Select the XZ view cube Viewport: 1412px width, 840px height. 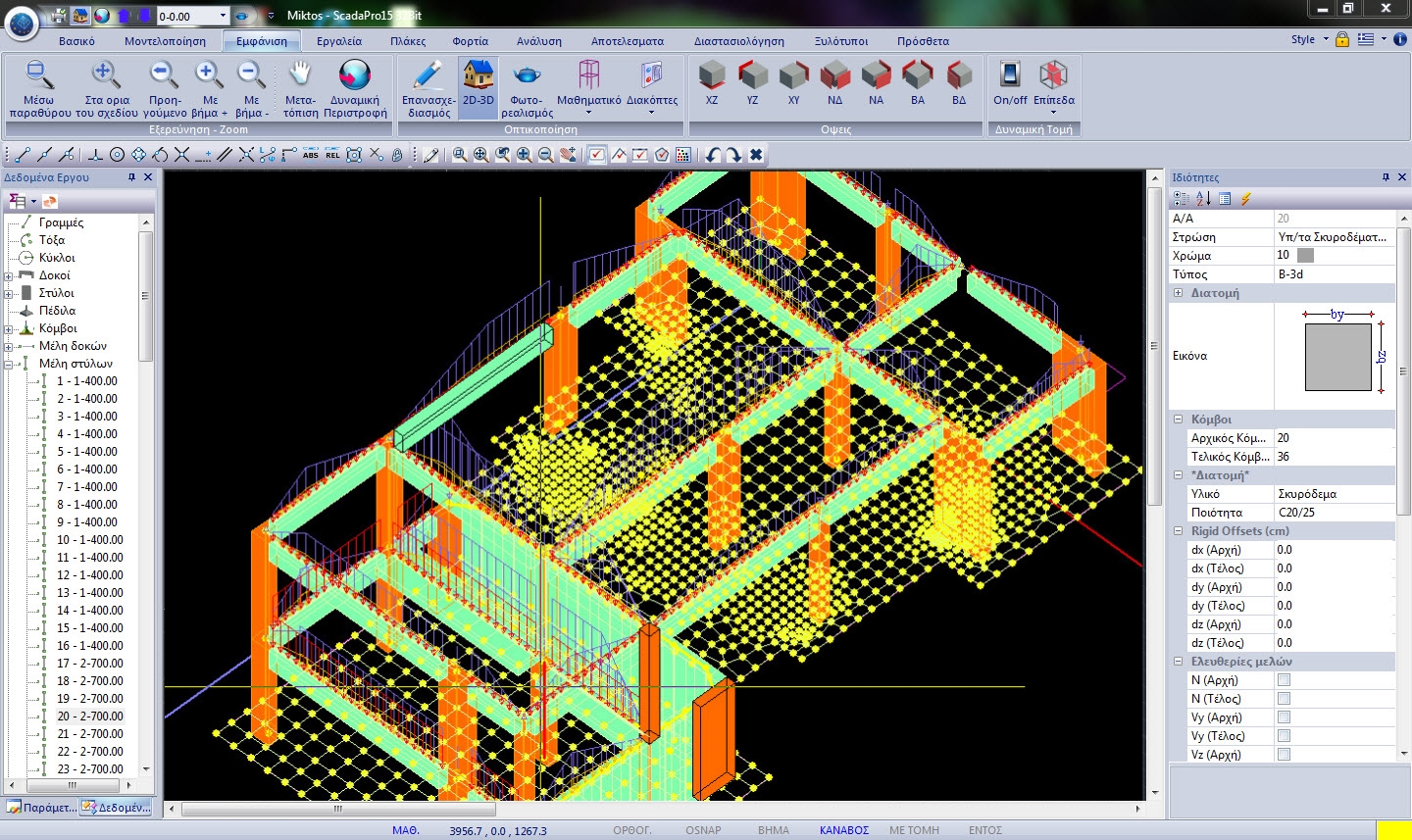coord(712,75)
